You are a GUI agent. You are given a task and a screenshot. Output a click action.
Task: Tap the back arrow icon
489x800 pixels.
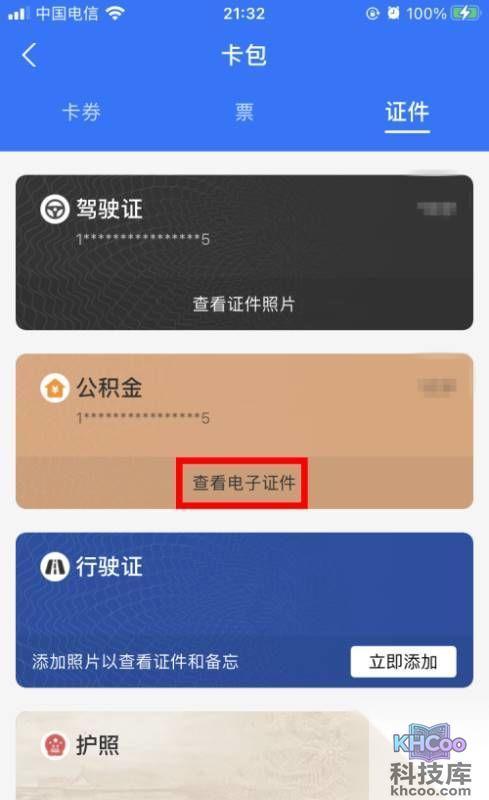(29, 55)
